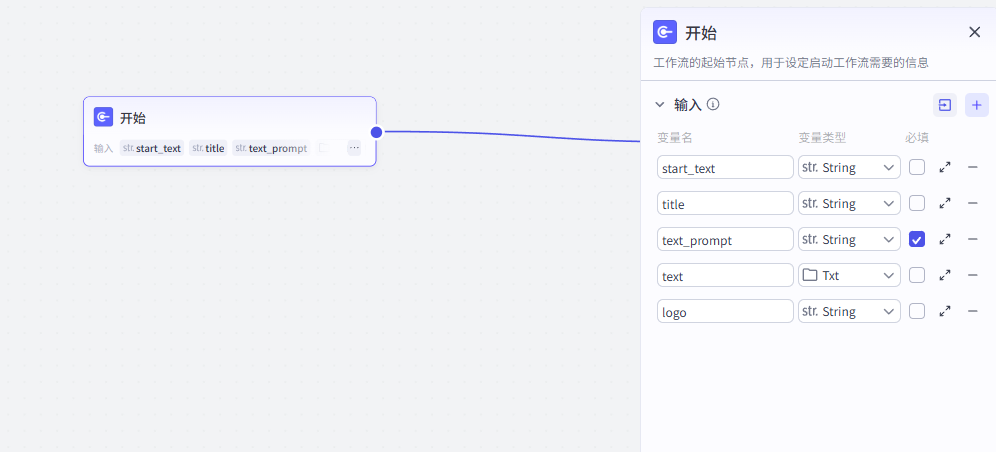Click the info icon beside 输入 label
The height and width of the screenshot is (452, 996).
[713, 104]
